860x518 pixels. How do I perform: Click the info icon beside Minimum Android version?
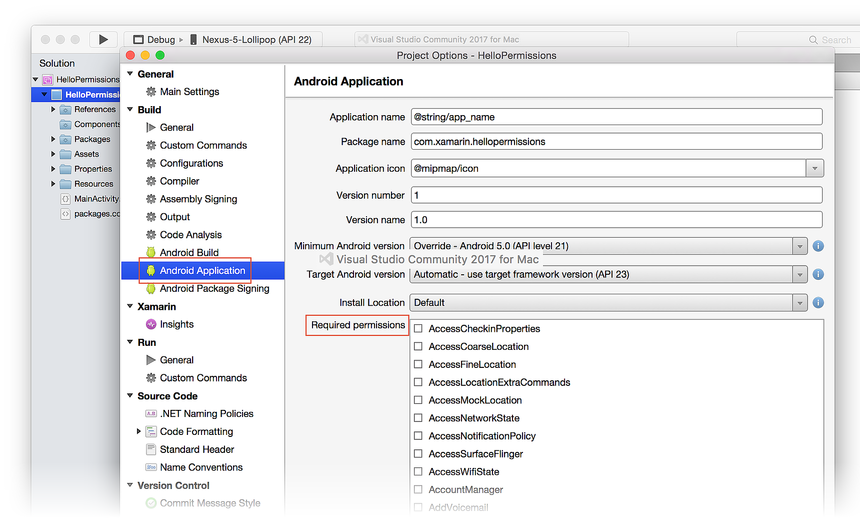tap(817, 246)
